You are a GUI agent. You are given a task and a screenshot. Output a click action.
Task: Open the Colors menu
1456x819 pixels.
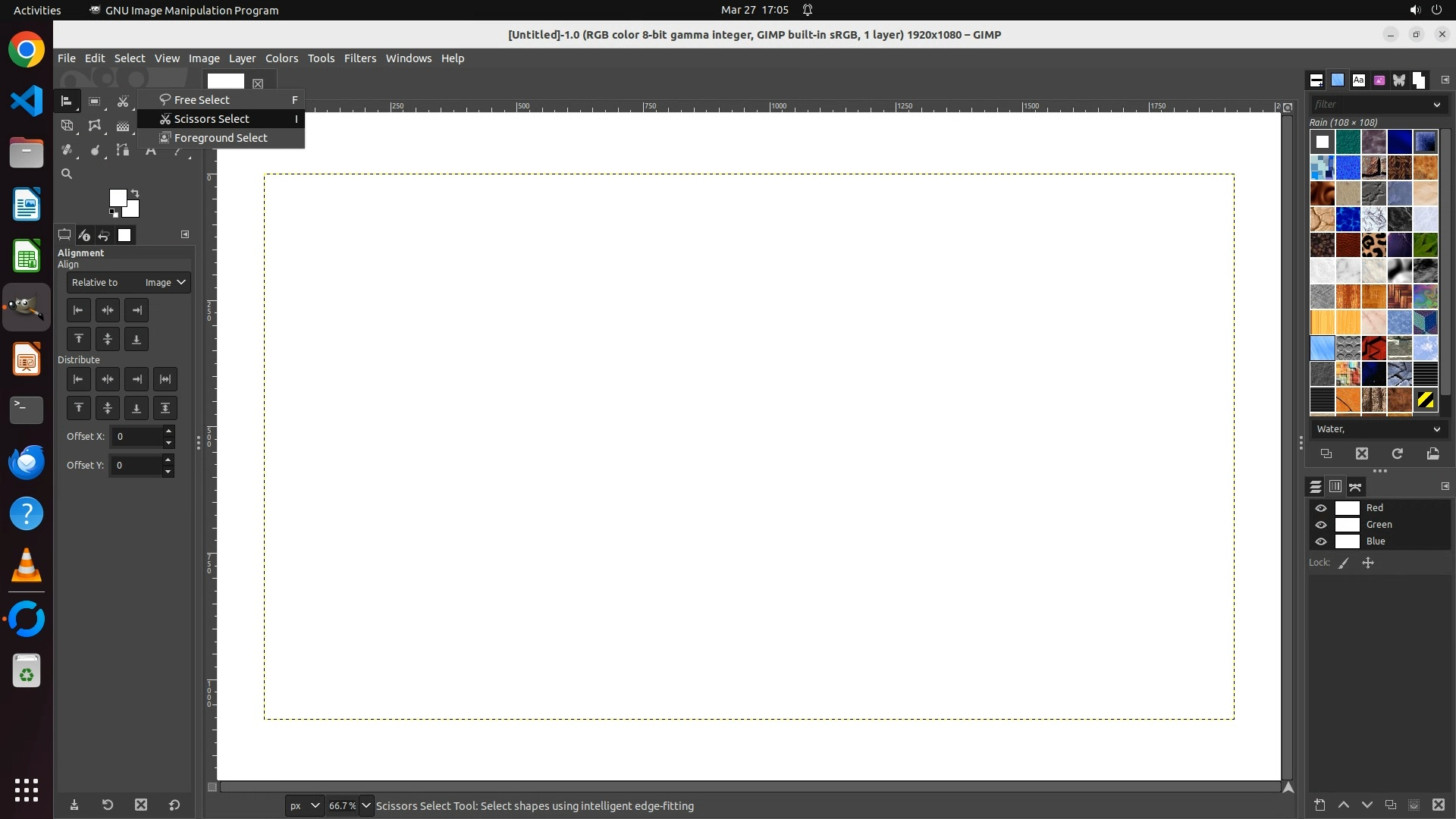point(281,58)
